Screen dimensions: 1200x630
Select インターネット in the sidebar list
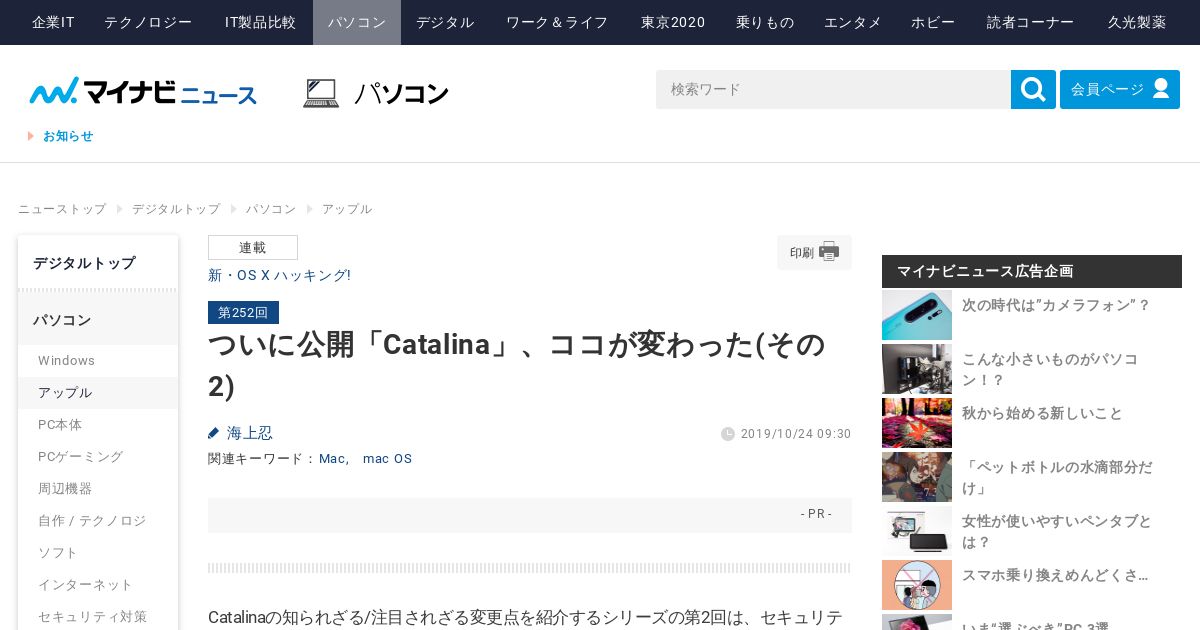coord(98,585)
